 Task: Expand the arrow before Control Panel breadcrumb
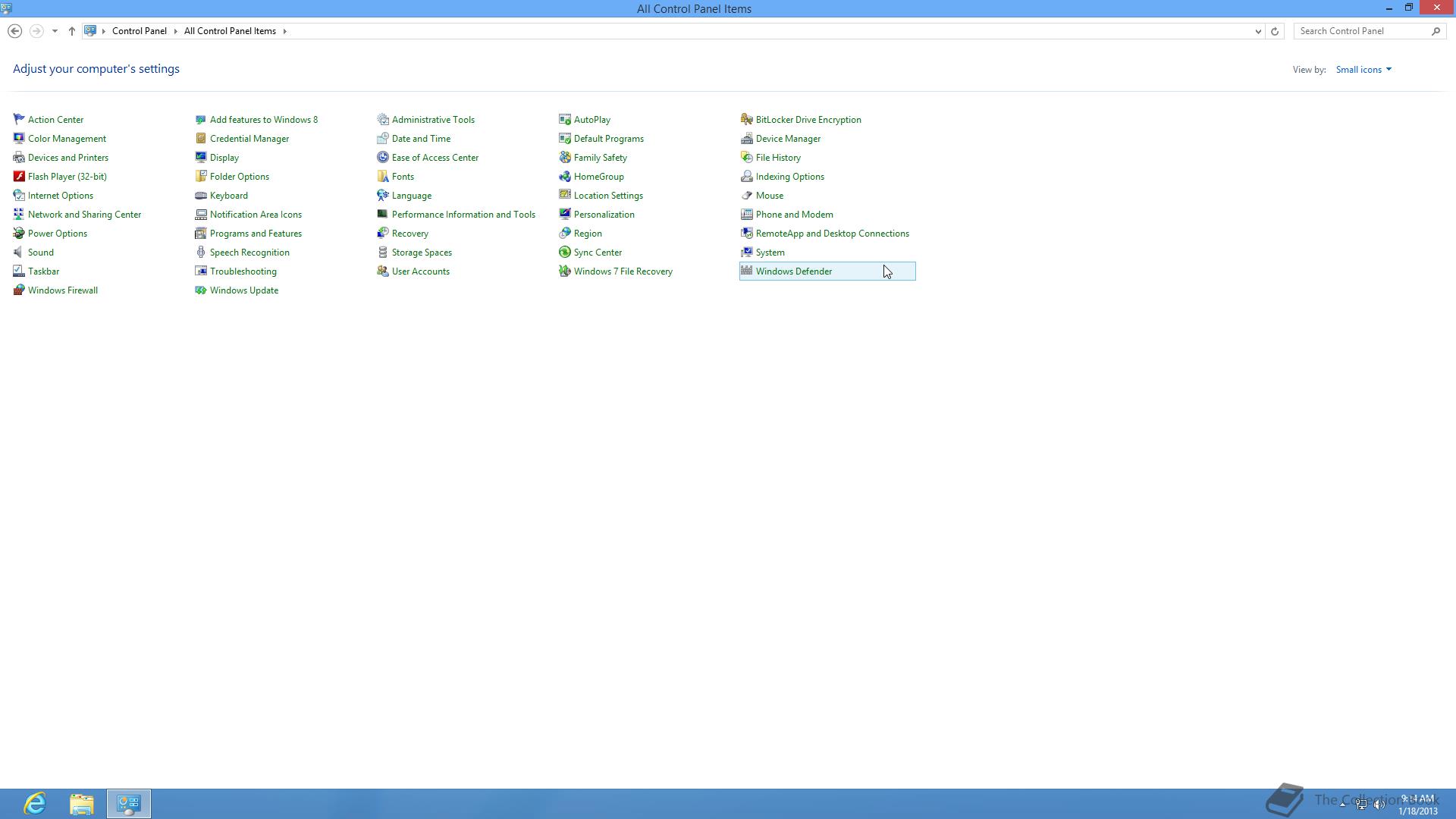pyautogui.click(x=104, y=31)
